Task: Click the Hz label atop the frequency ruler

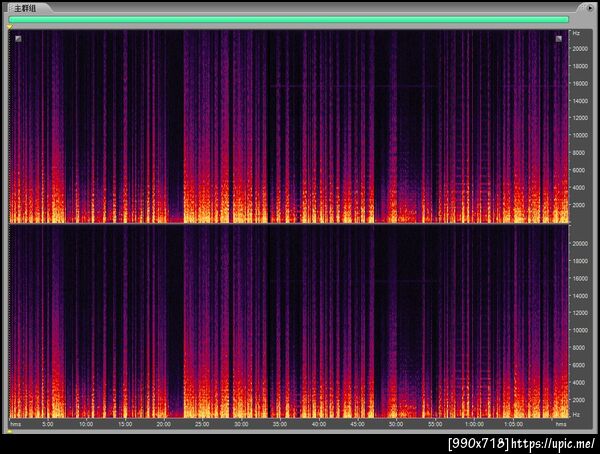Action: pos(576,33)
